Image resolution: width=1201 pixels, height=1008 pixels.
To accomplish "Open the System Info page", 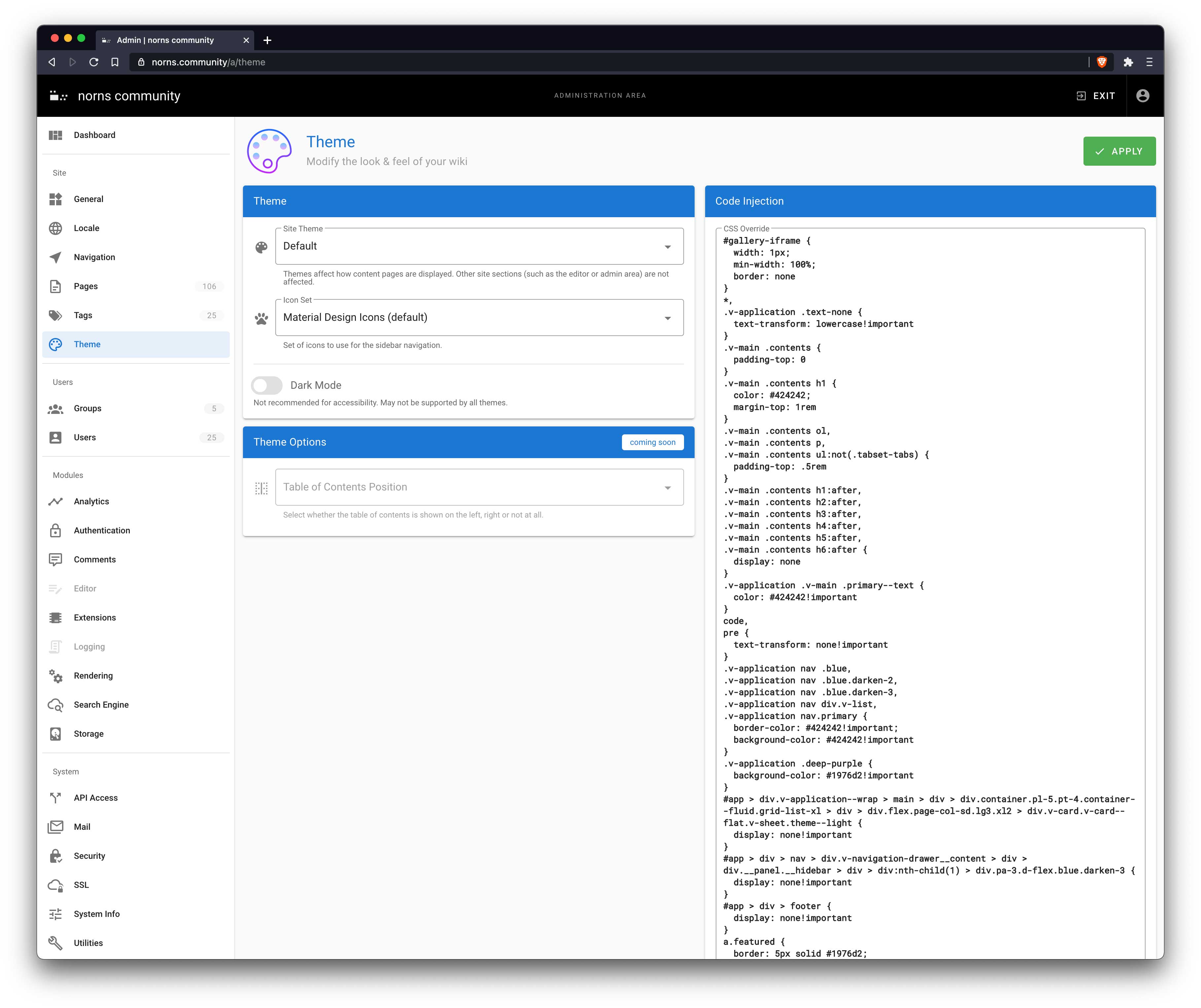I will 136,914.
